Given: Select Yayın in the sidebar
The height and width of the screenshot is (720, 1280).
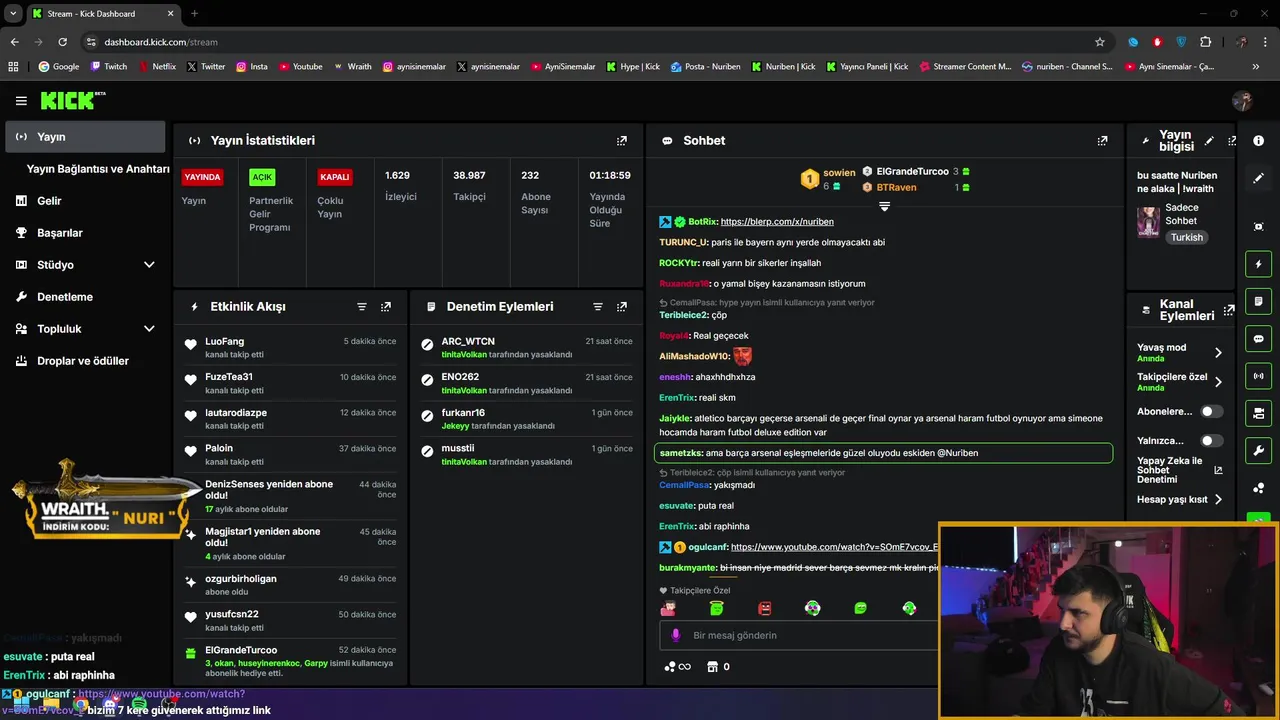Looking at the screenshot, I should (x=85, y=137).
